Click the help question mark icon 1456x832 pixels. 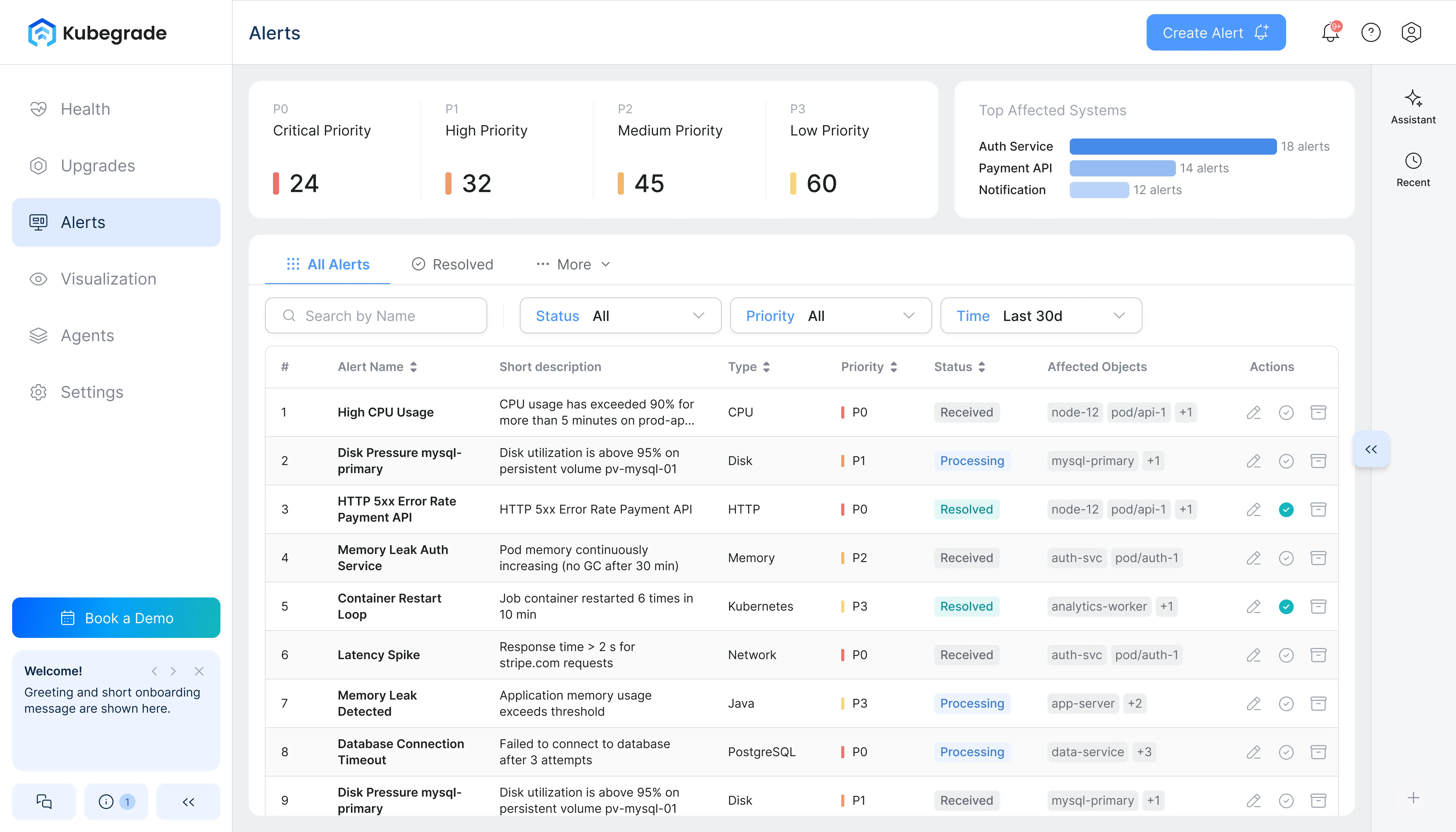[1371, 33]
